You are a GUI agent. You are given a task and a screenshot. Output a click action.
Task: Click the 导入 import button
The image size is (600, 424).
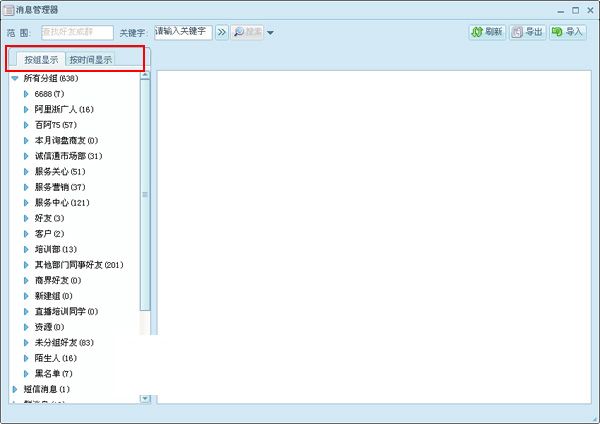(567, 32)
